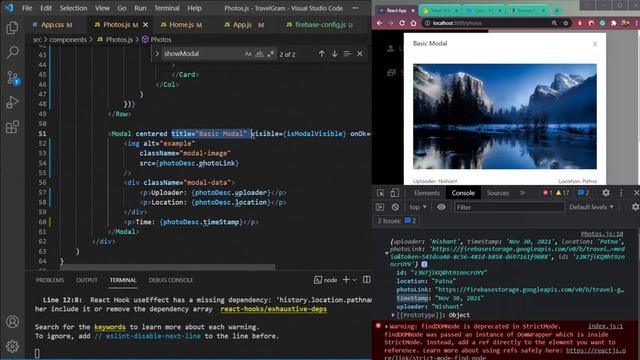The width and height of the screenshot is (640, 360).
Task: Click the mountain lake image in modal
Action: pyautogui.click(x=505, y=116)
